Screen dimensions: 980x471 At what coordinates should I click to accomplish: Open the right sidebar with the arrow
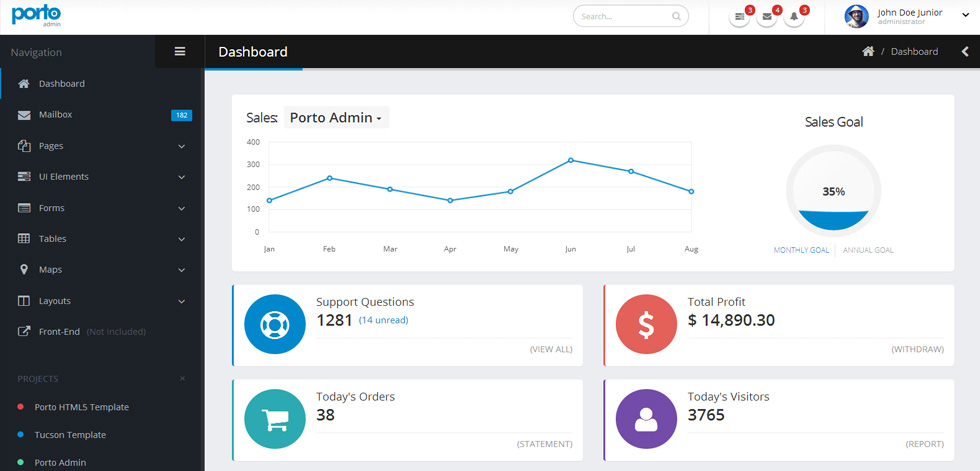pos(964,52)
